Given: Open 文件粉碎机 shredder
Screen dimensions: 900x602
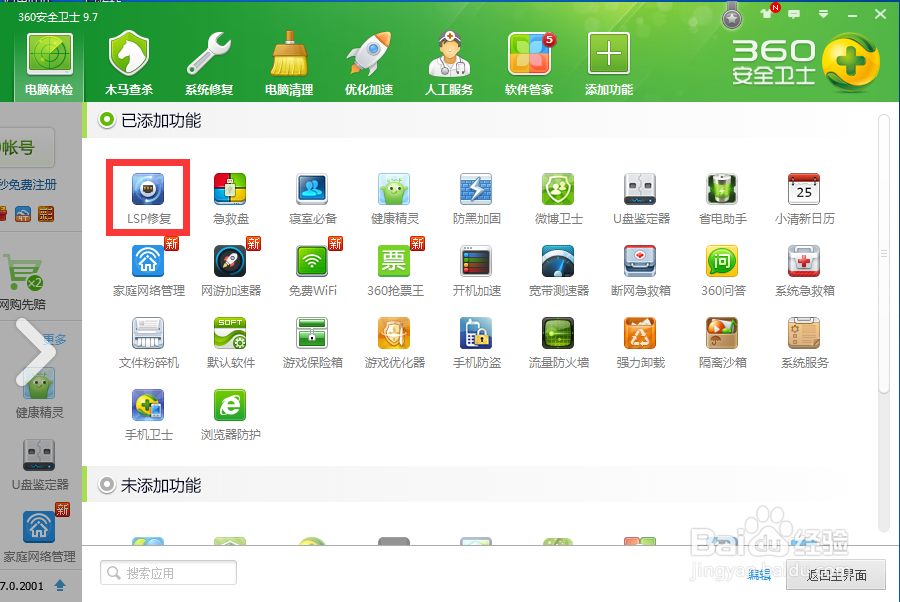Looking at the screenshot, I should [148, 343].
